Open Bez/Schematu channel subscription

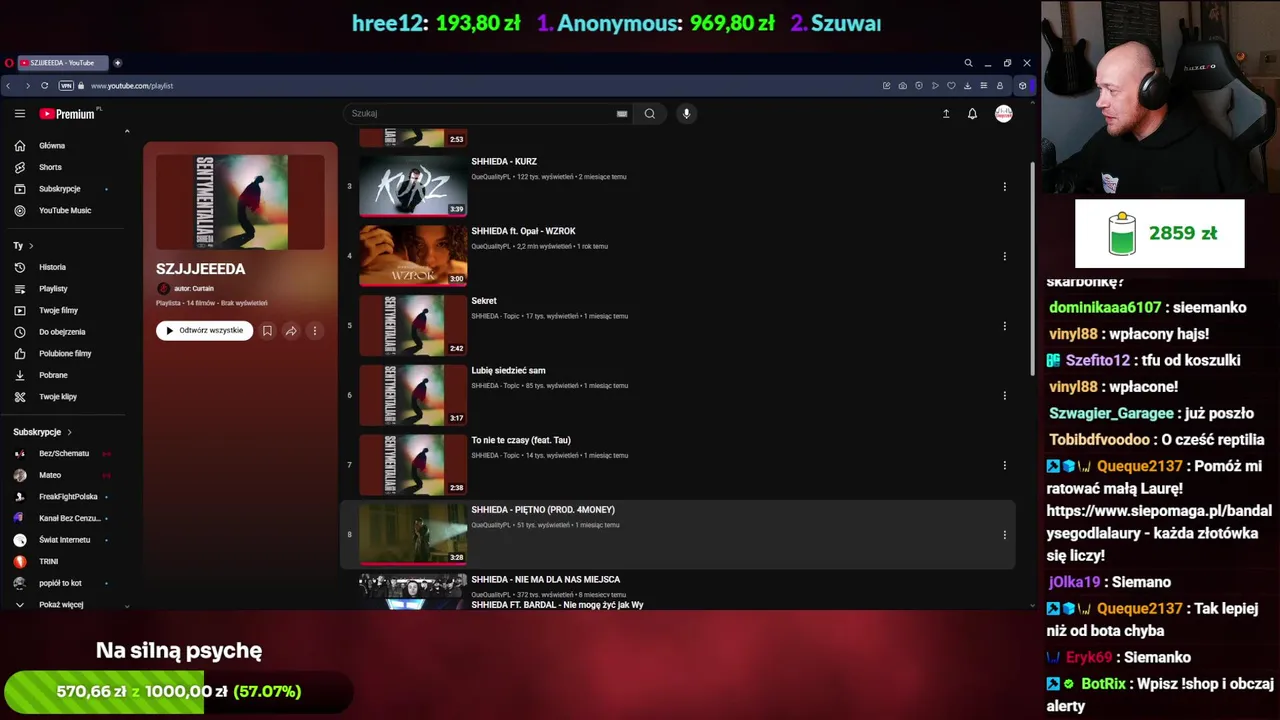[65, 454]
